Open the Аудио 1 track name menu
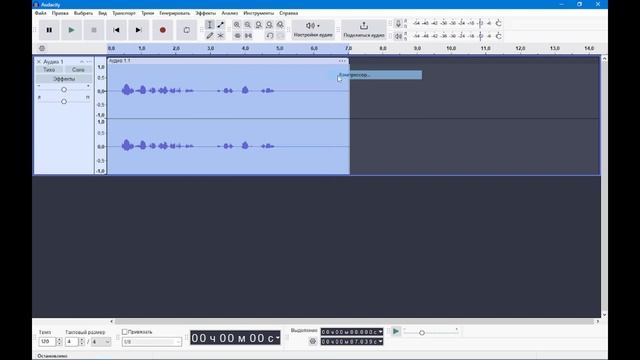Screen dimensions: 640x360 coord(53,62)
